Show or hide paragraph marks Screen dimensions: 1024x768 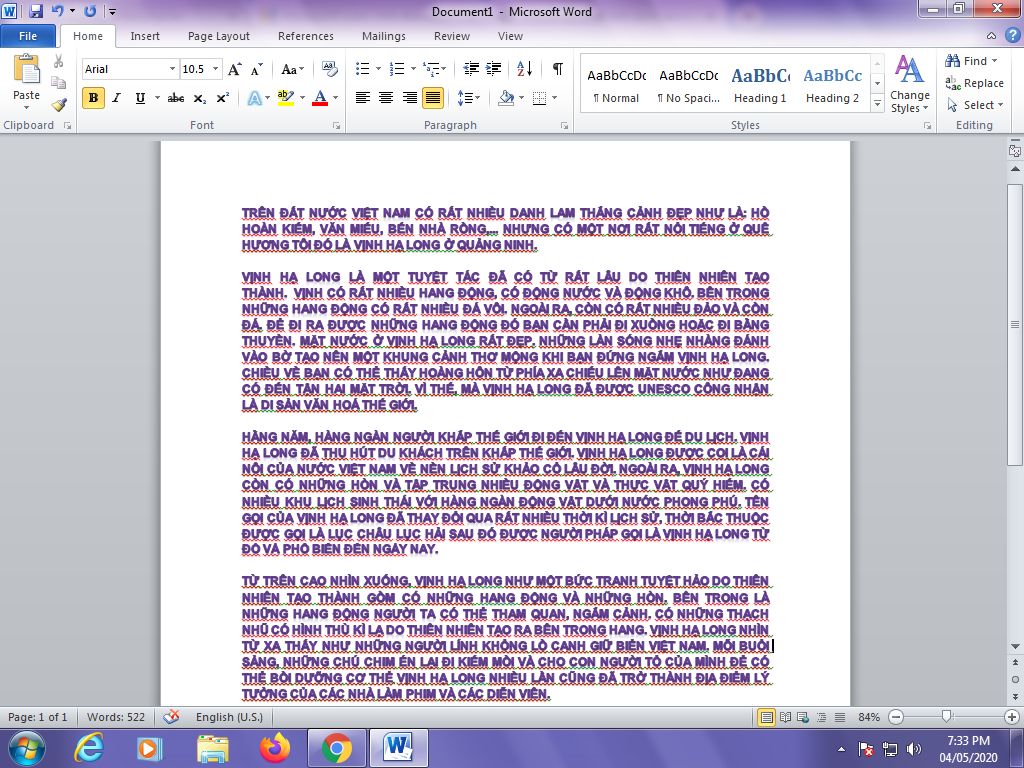click(x=558, y=69)
